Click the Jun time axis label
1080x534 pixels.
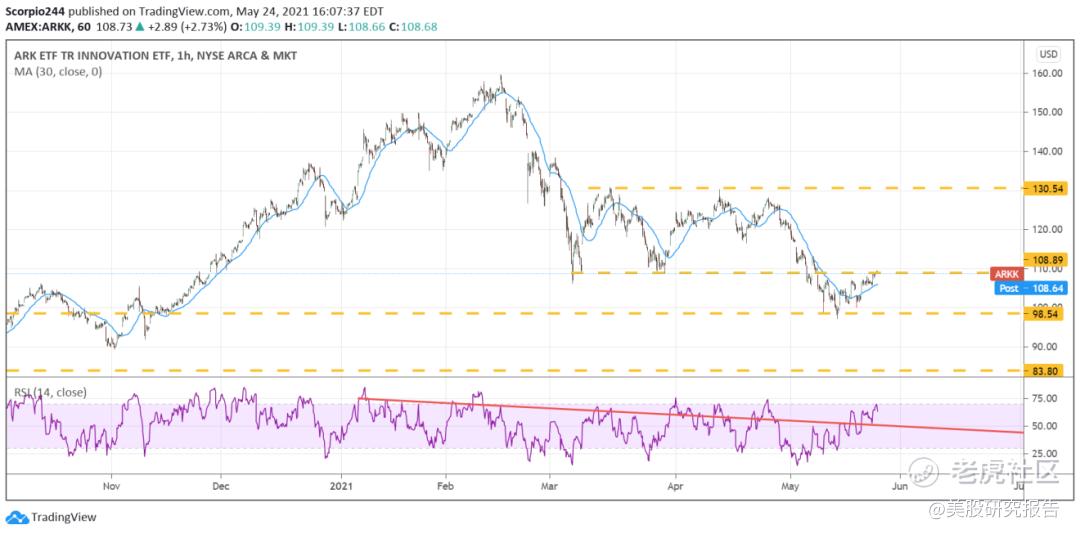899,485
